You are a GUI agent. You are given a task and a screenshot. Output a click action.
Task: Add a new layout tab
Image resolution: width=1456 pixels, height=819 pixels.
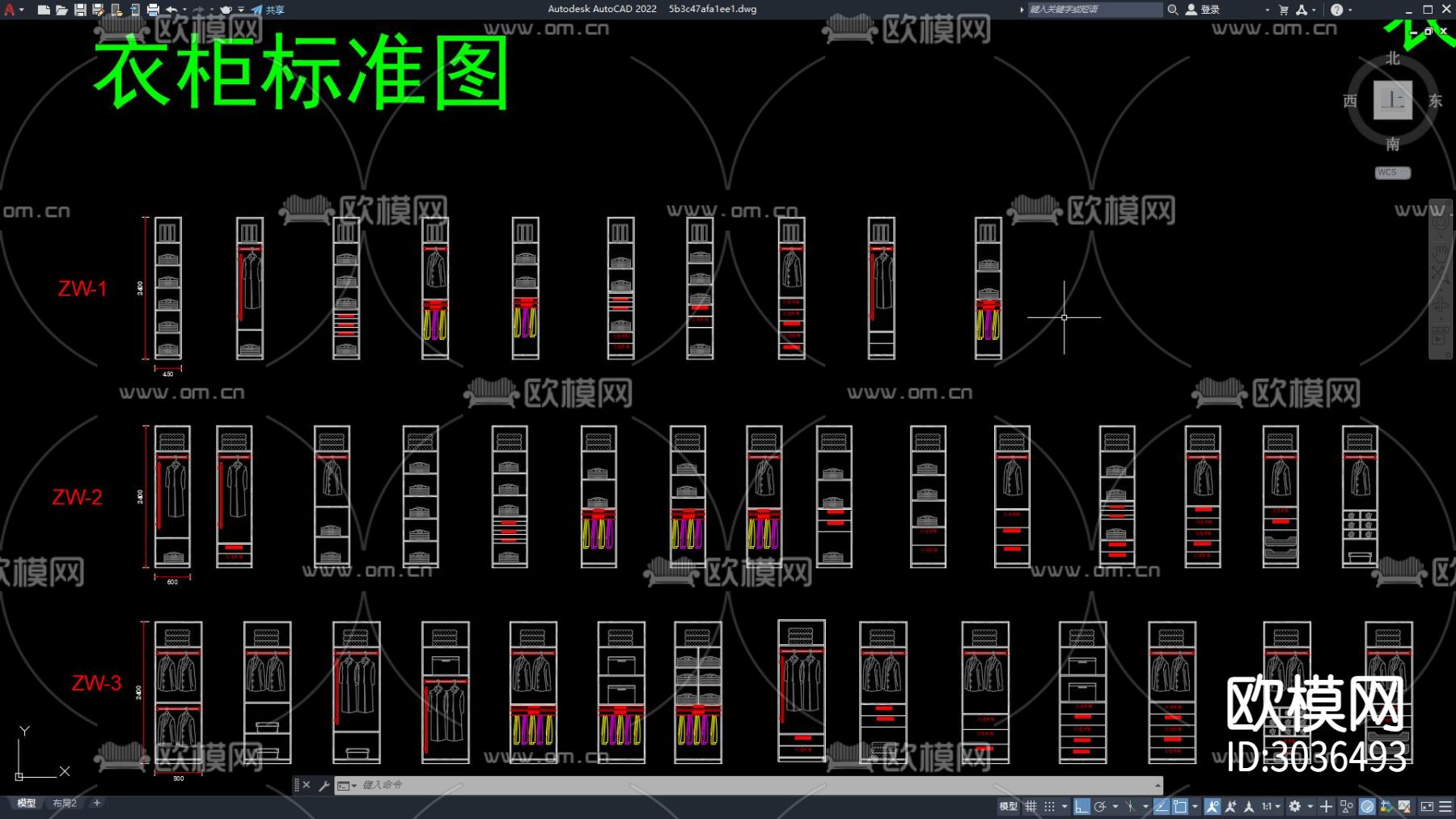(97, 803)
